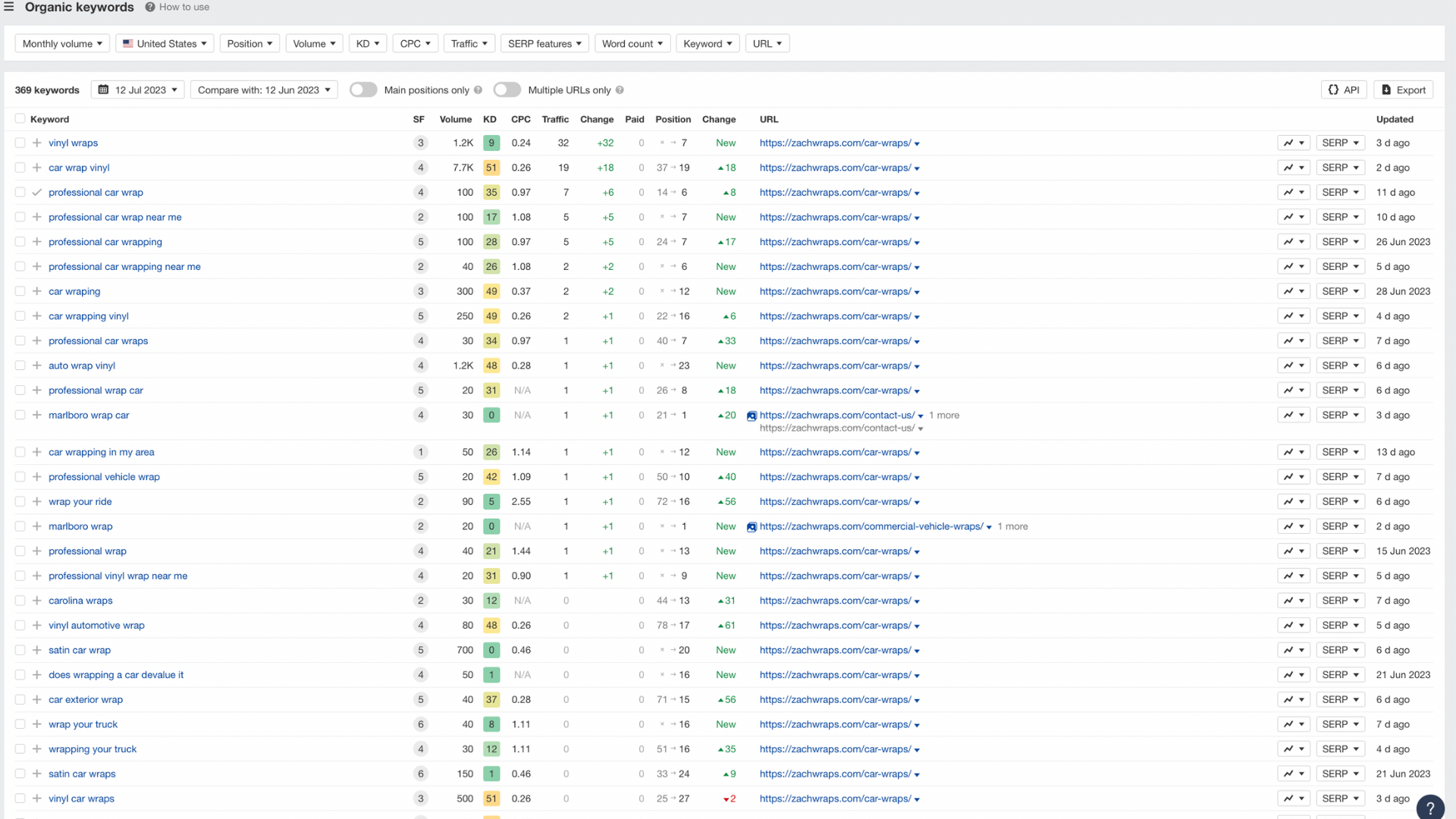Click SERP feature icon on marlboro wrap car URL
The height and width of the screenshot is (819, 1456).
point(752,416)
